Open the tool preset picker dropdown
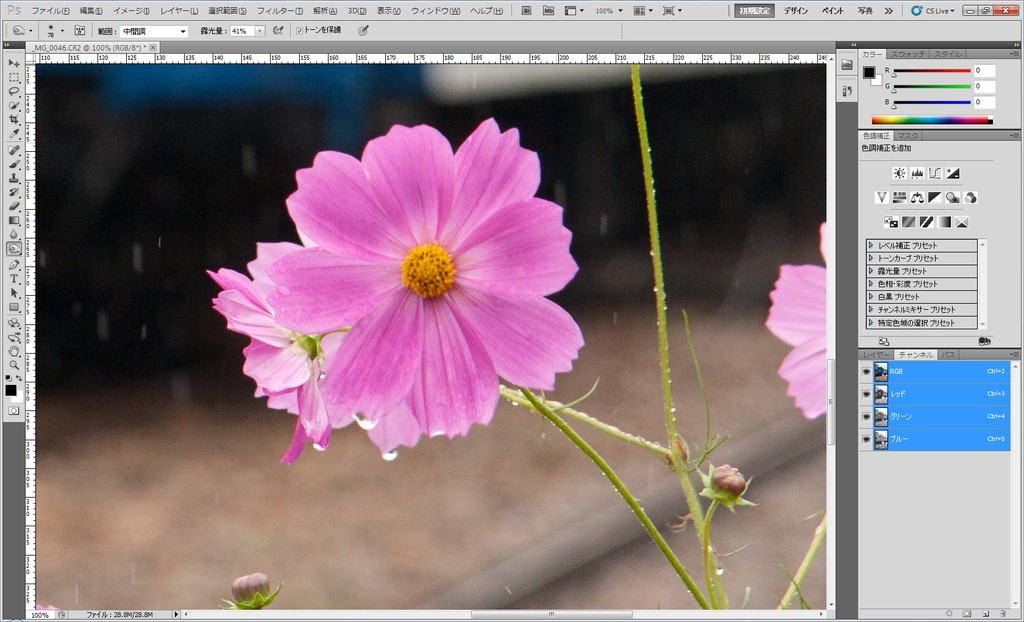The width and height of the screenshot is (1024, 622). [30, 31]
